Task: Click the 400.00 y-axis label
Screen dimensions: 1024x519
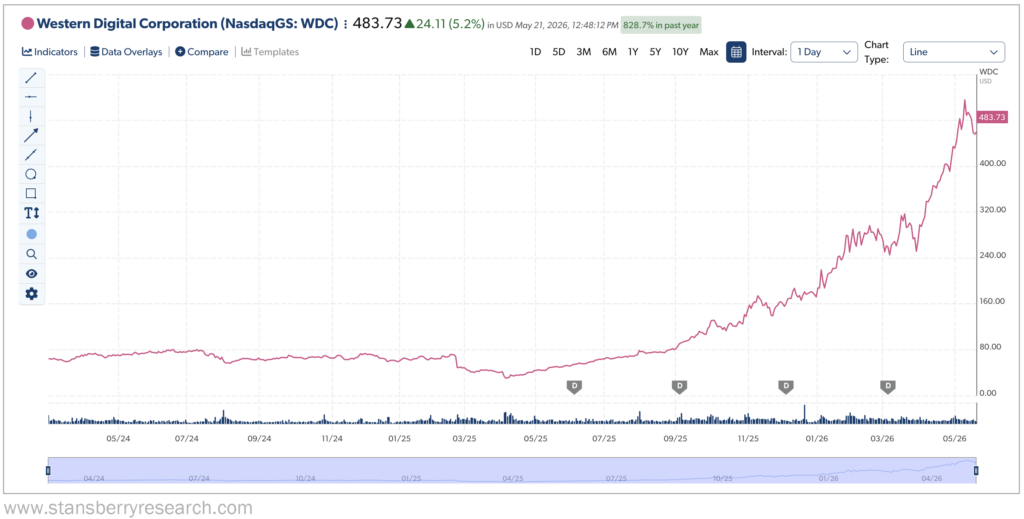Action: pyautogui.click(x=993, y=163)
